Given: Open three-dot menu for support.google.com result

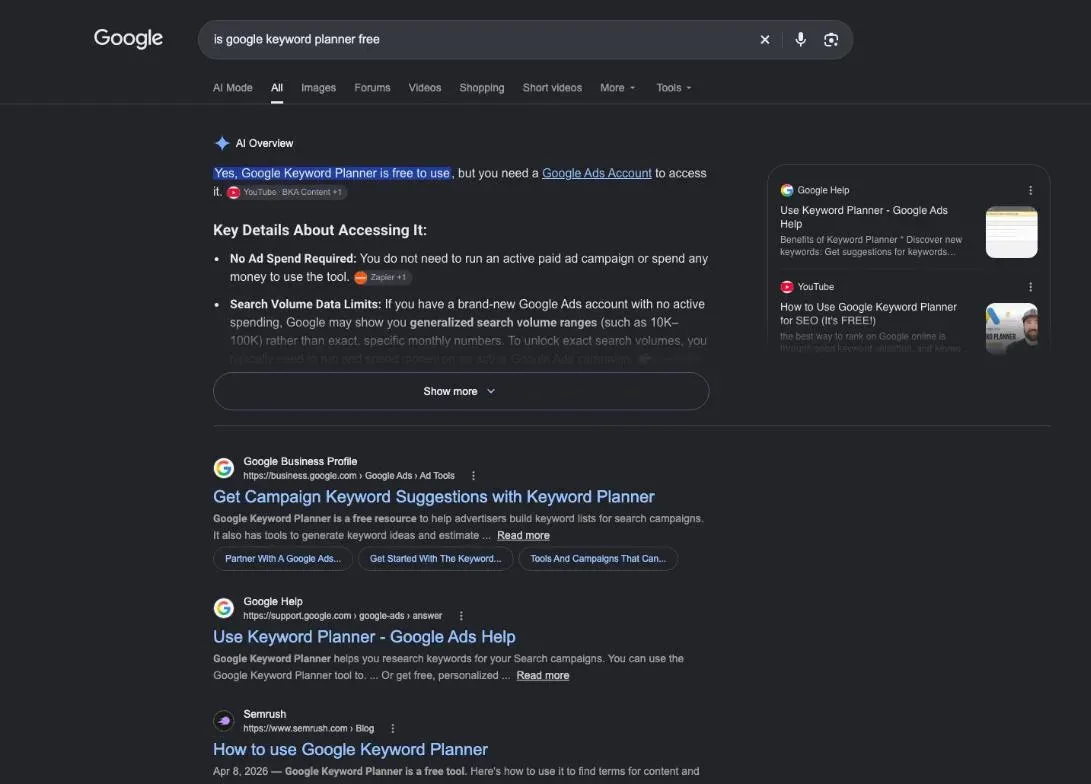Looking at the screenshot, I should tap(461, 616).
